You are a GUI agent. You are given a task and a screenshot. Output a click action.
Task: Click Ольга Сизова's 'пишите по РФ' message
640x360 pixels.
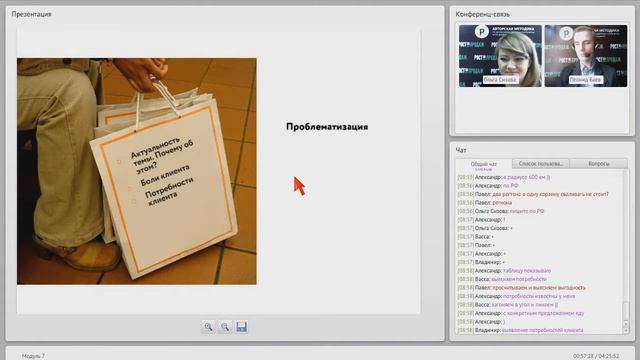point(501,211)
